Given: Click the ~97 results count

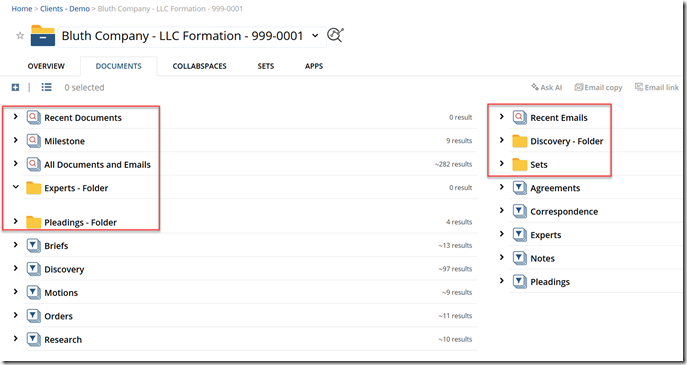Looking at the screenshot, I should (x=455, y=269).
